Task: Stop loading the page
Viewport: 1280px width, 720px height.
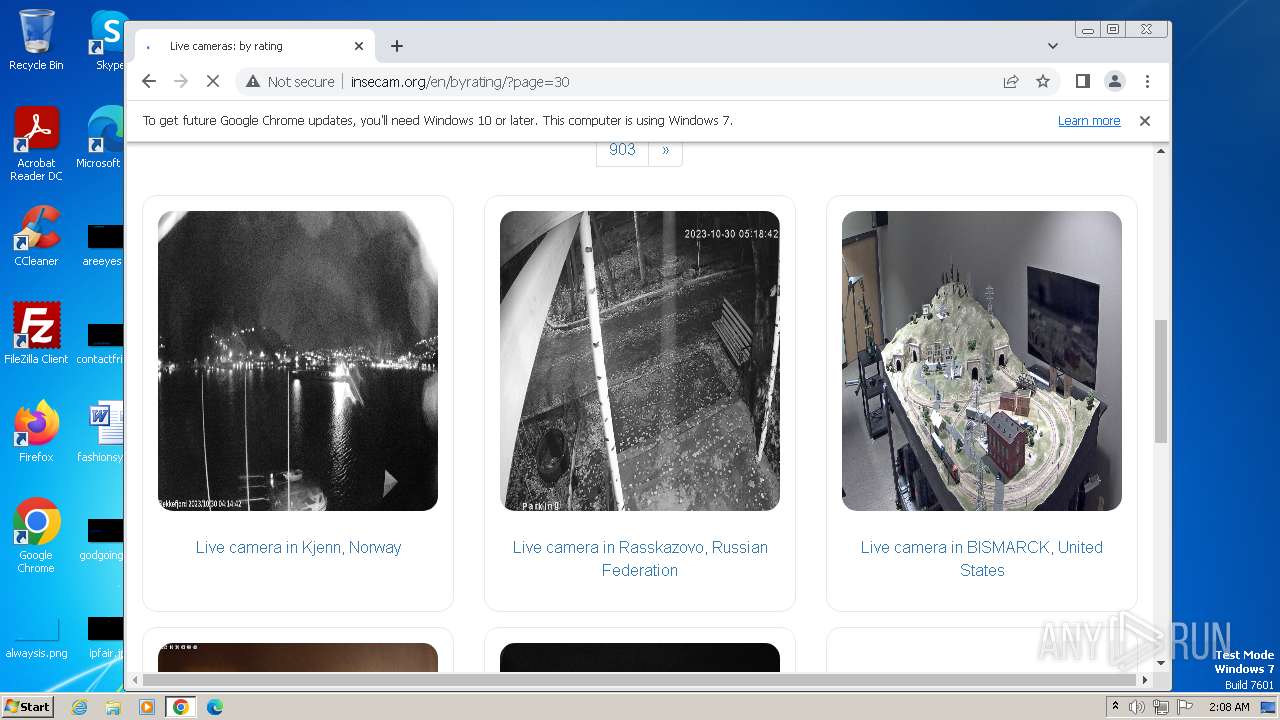Action: pyautogui.click(x=213, y=82)
